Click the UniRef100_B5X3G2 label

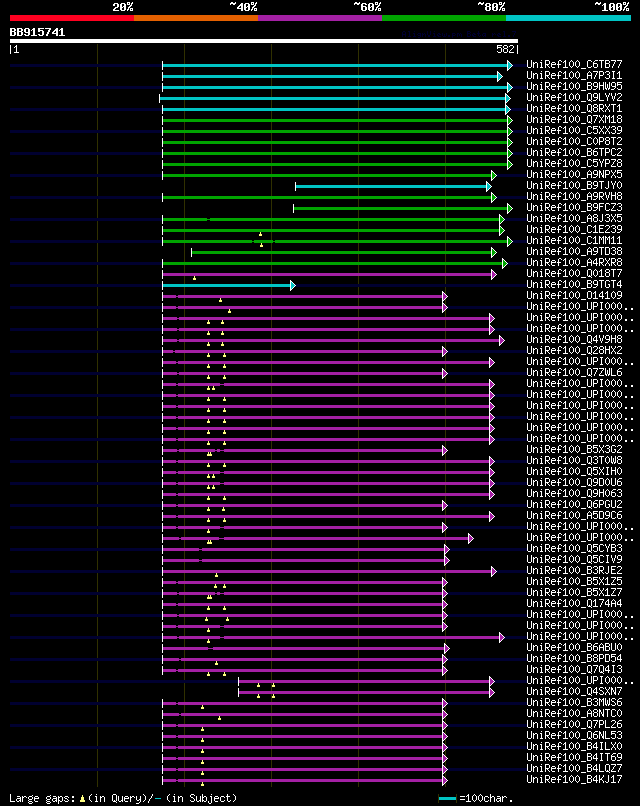574,449
